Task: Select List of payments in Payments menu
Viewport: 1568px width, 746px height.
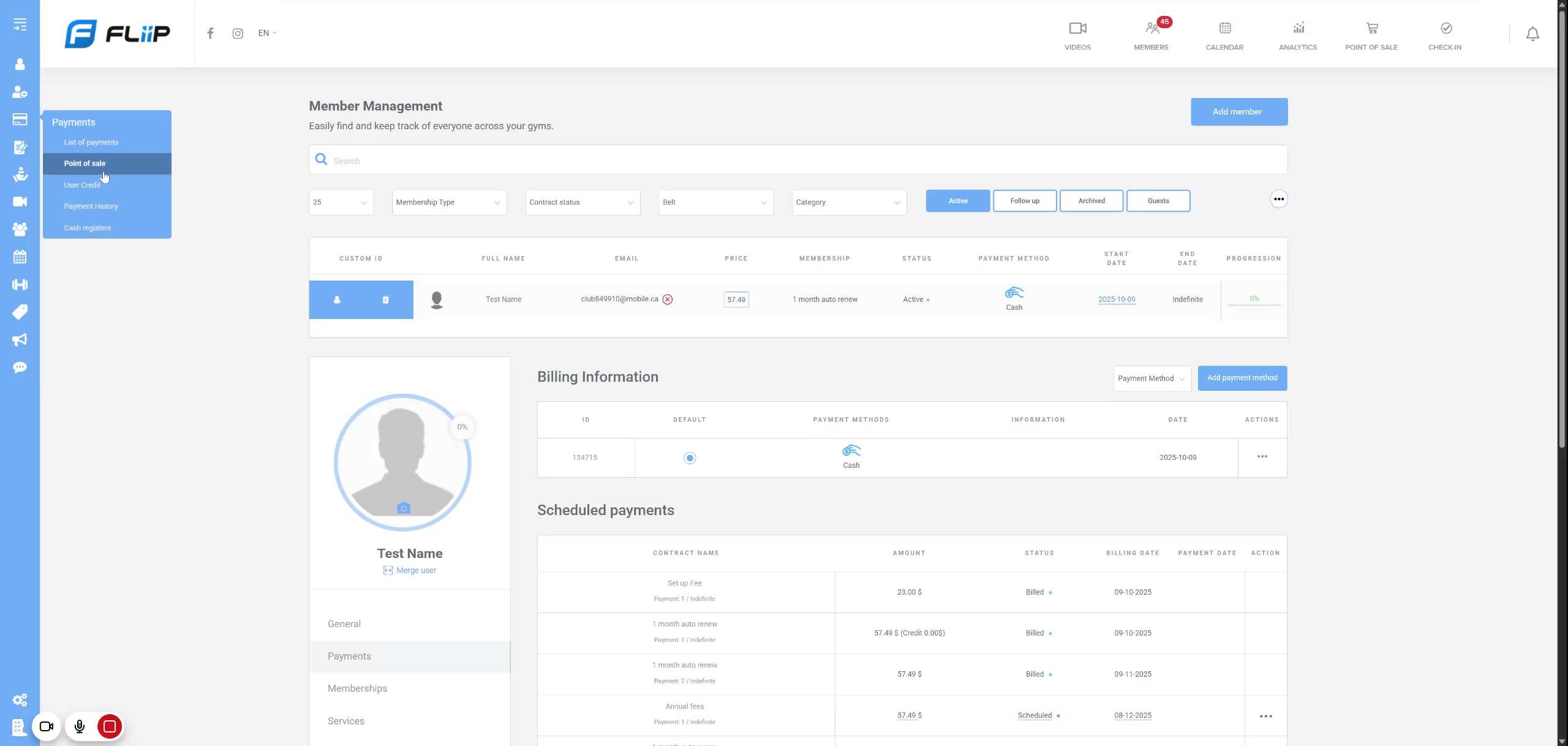Action: pos(91,142)
